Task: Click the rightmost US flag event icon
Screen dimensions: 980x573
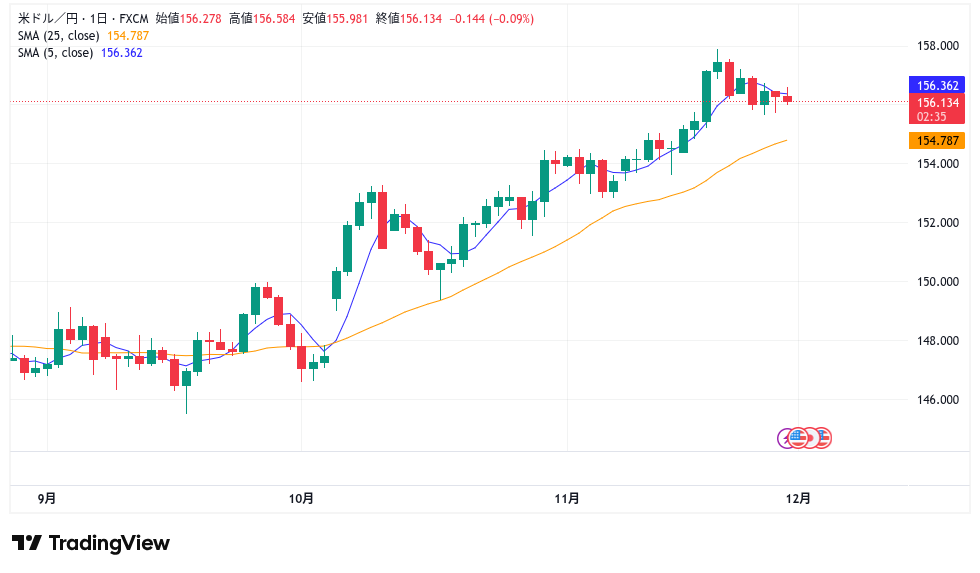Action: pyautogui.click(x=823, y=438)
